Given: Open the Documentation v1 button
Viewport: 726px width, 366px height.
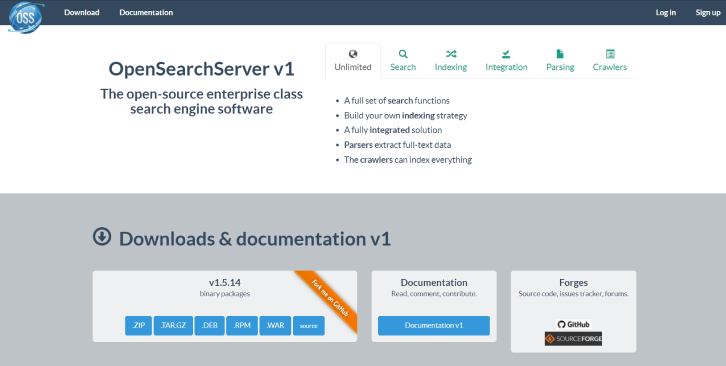Looking at the screenshot, I should coord(434,326).
